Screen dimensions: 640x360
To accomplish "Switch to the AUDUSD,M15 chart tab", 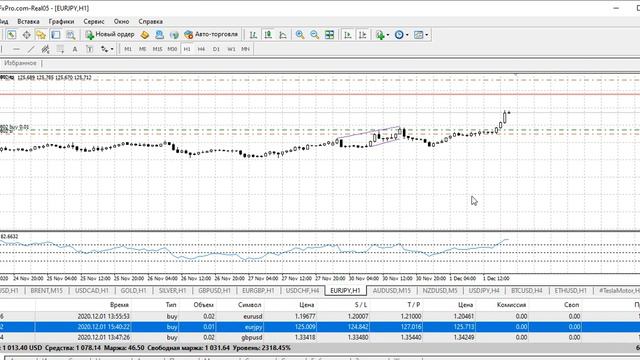I will [391, 291].
